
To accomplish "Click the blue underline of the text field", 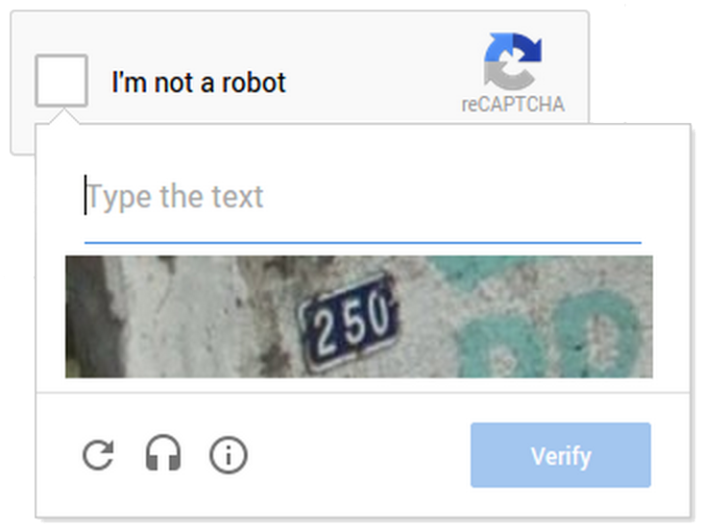I will [363, 243].
